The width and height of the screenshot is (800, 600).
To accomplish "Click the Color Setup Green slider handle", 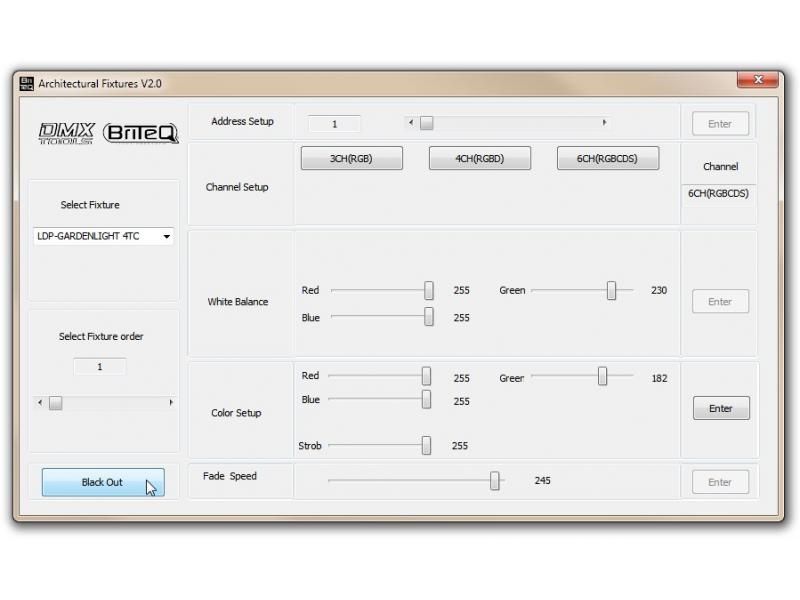I will pyautogui.click(x=603, y=376).
